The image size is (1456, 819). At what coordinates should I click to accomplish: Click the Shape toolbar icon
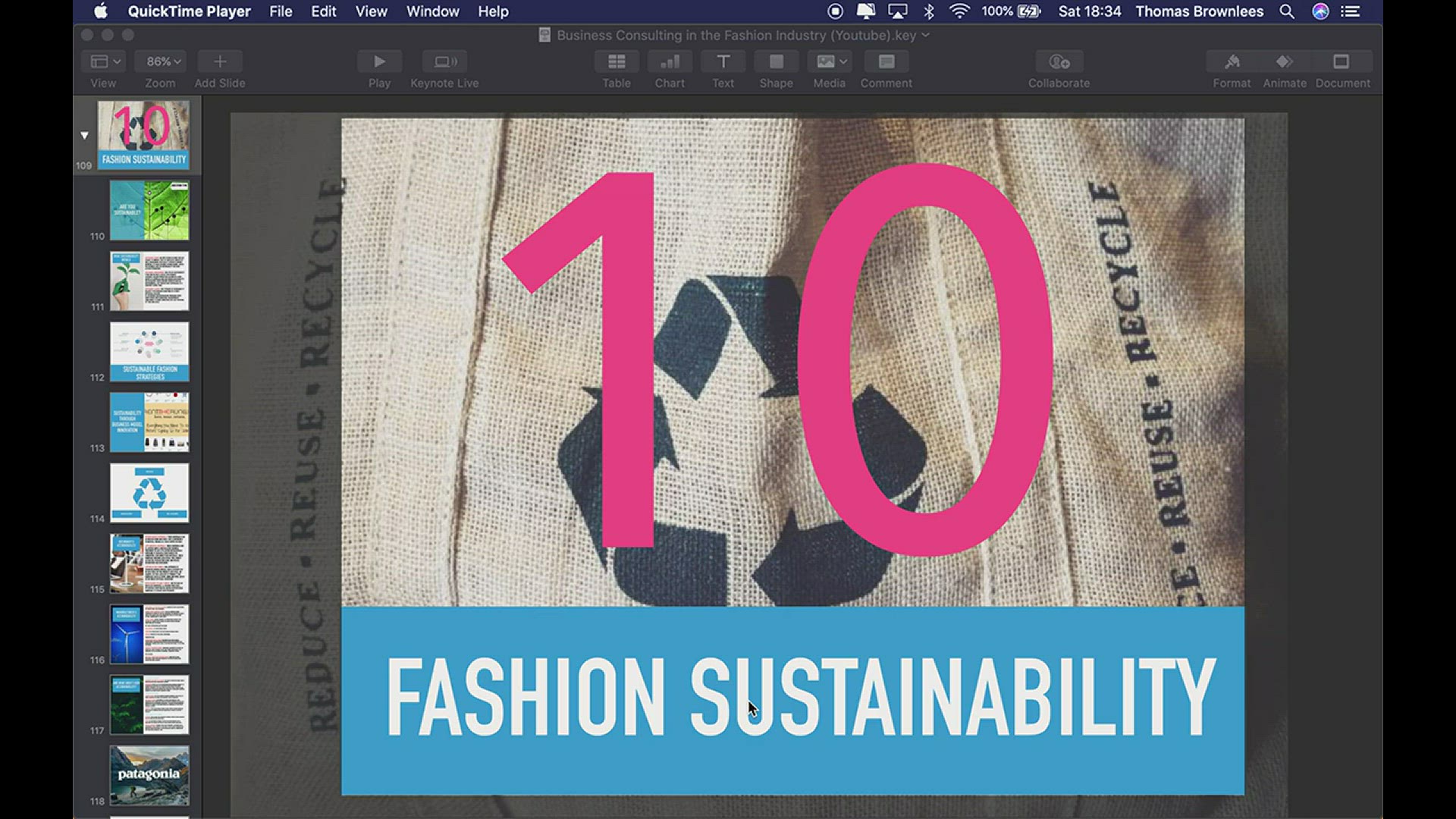coord(776,61)
